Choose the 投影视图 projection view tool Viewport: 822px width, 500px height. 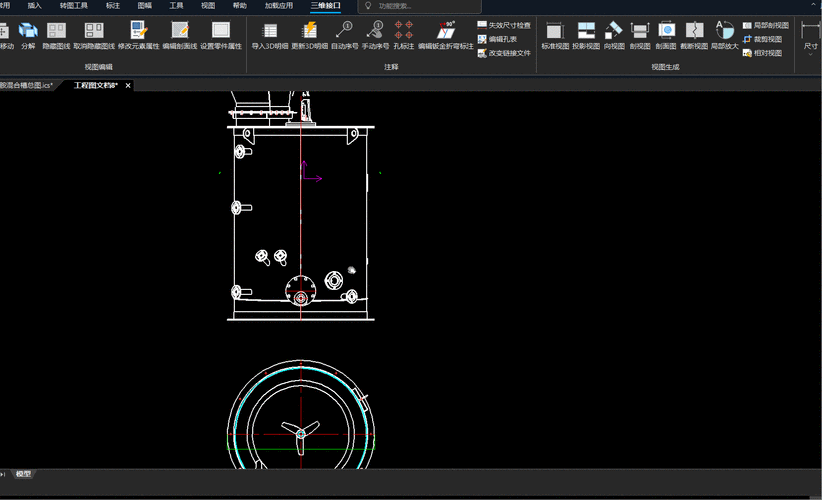586,31
